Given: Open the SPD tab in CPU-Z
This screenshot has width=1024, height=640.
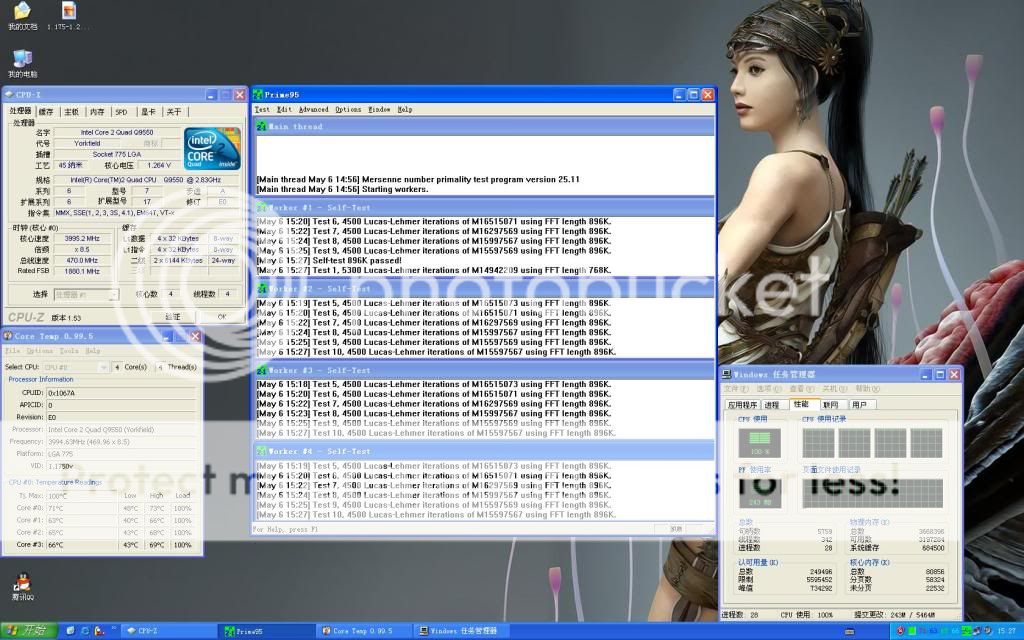Looking at the screenshot, I should point(121,112).
